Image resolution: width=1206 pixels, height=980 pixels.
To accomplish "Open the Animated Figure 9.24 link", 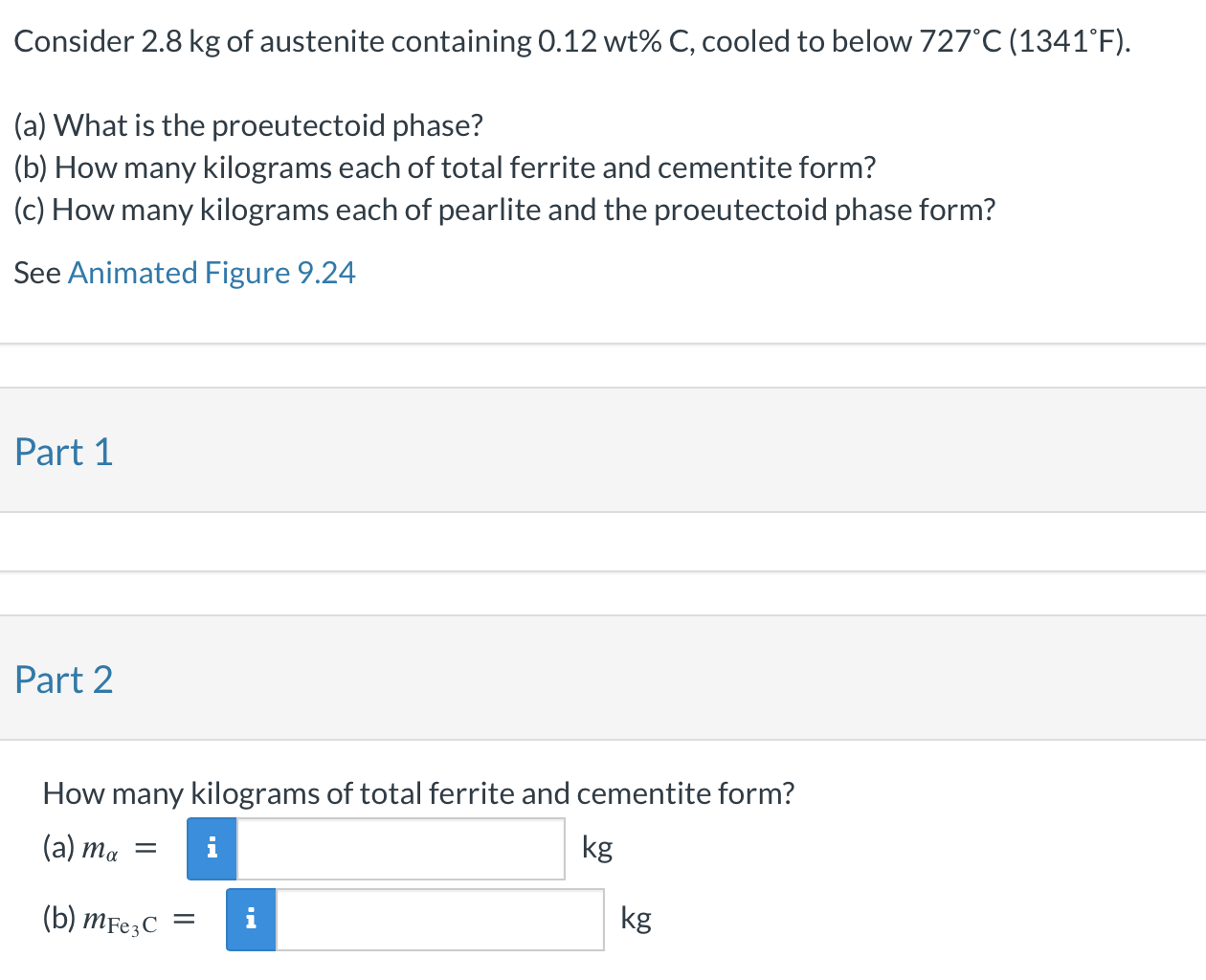I will click(x=212, y=273).
